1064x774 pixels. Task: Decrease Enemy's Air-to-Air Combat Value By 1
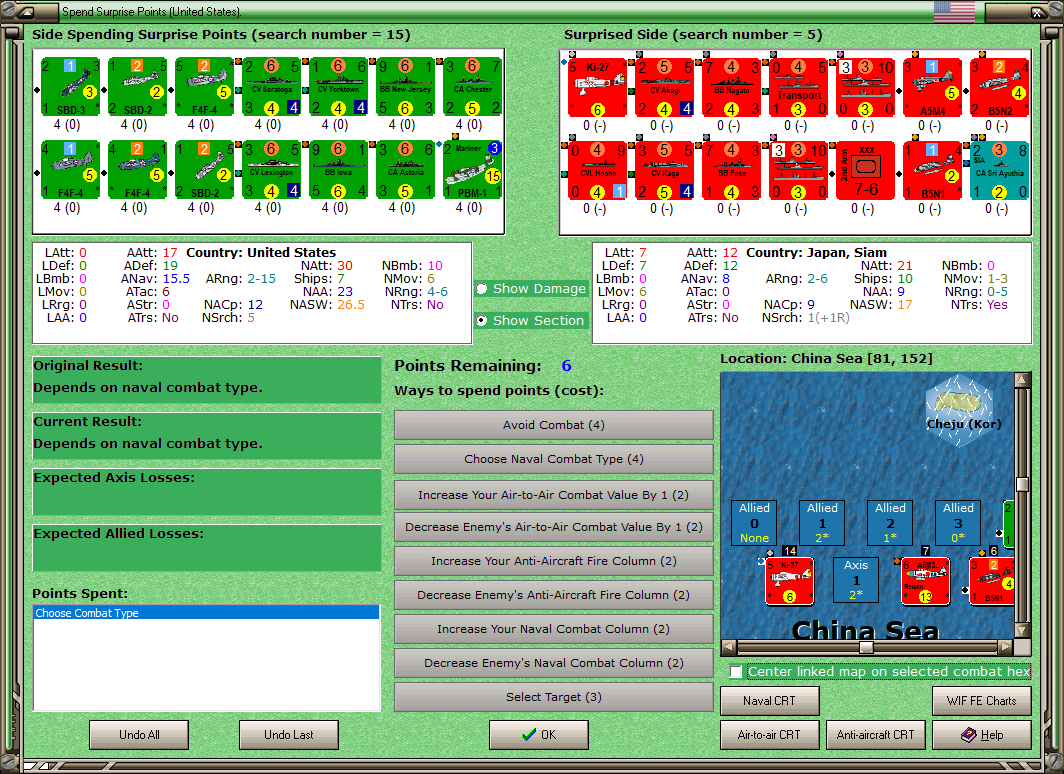click(x=554, y=527)
